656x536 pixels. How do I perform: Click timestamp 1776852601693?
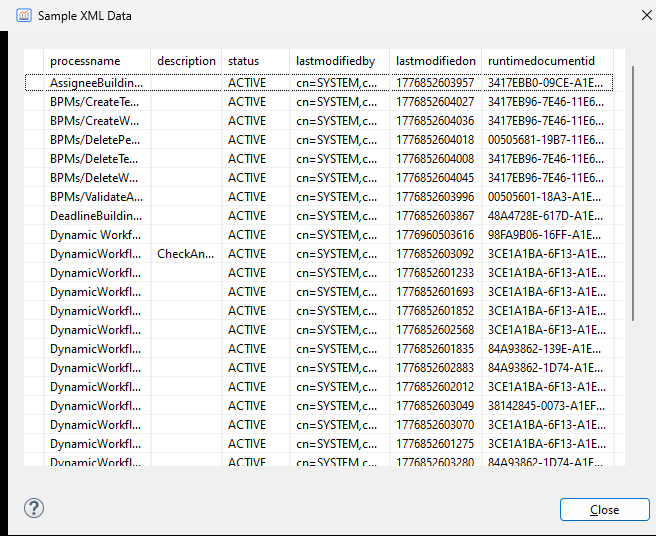[x=435, y=292]
